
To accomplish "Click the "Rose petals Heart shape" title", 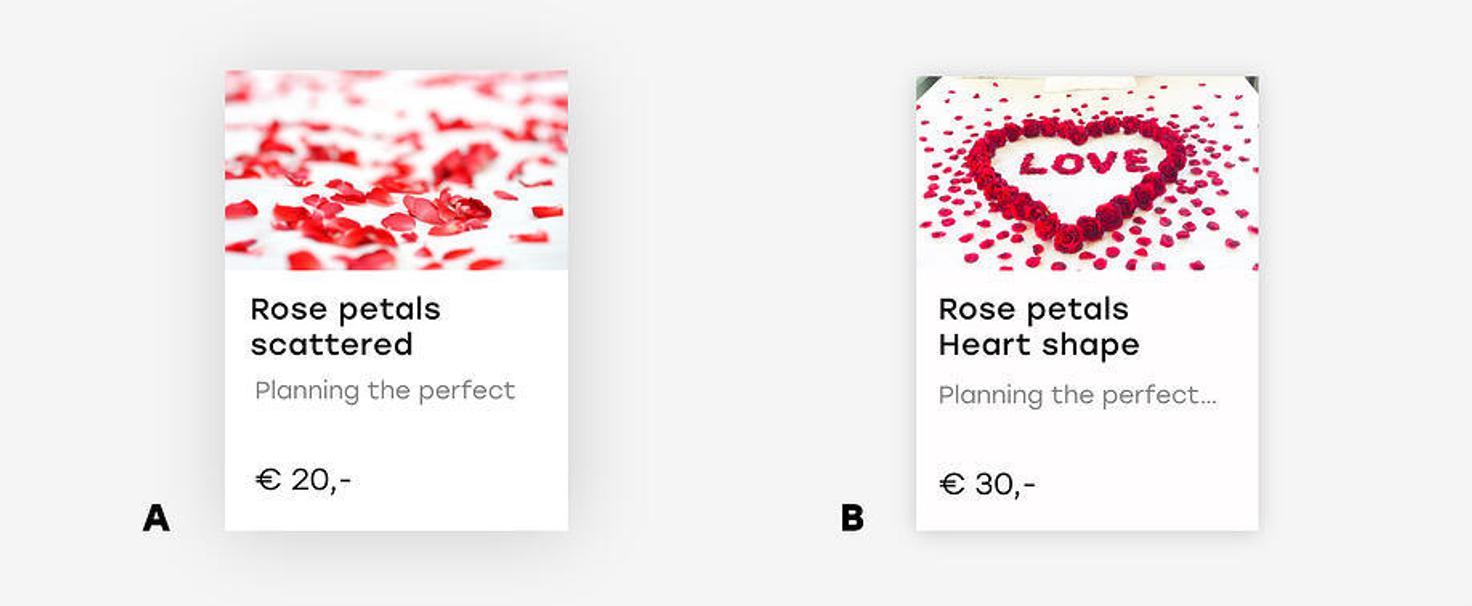I will pos(1038,326).
